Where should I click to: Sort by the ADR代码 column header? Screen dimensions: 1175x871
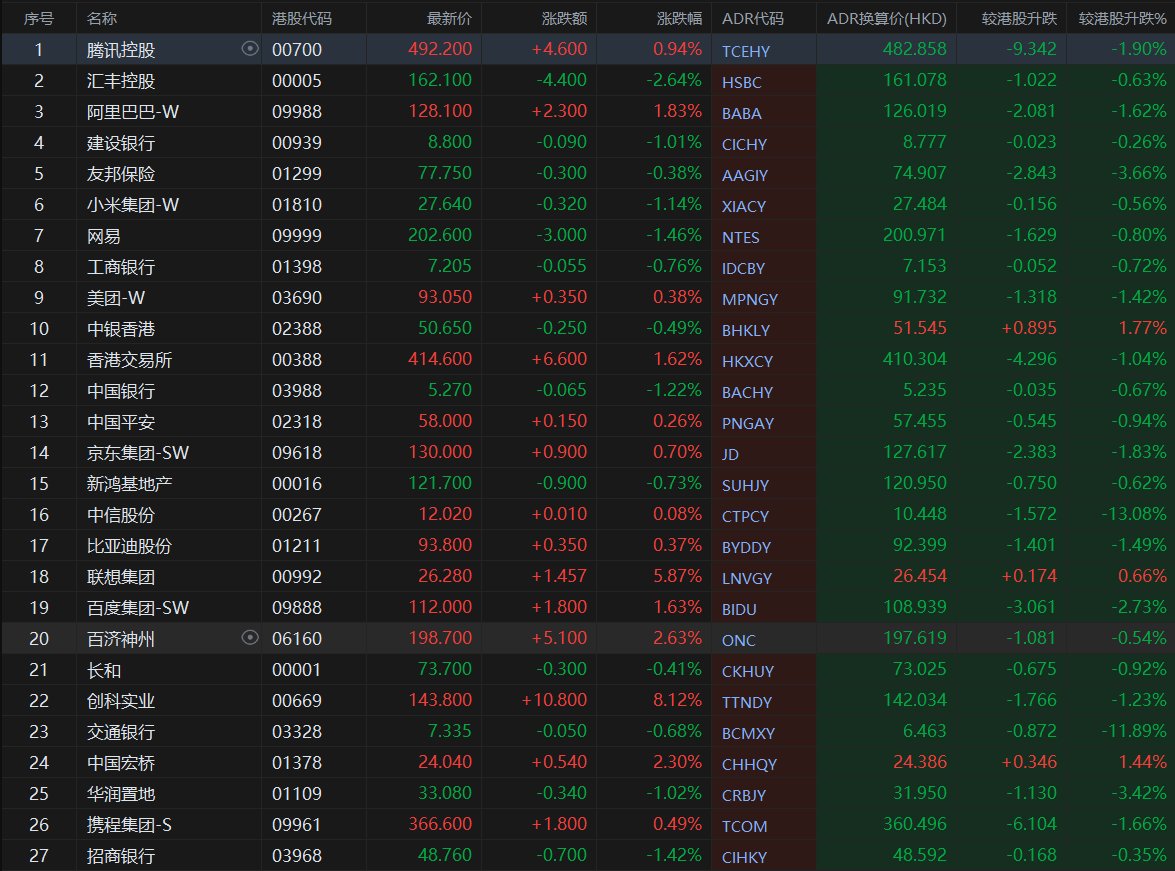[752, 18]
